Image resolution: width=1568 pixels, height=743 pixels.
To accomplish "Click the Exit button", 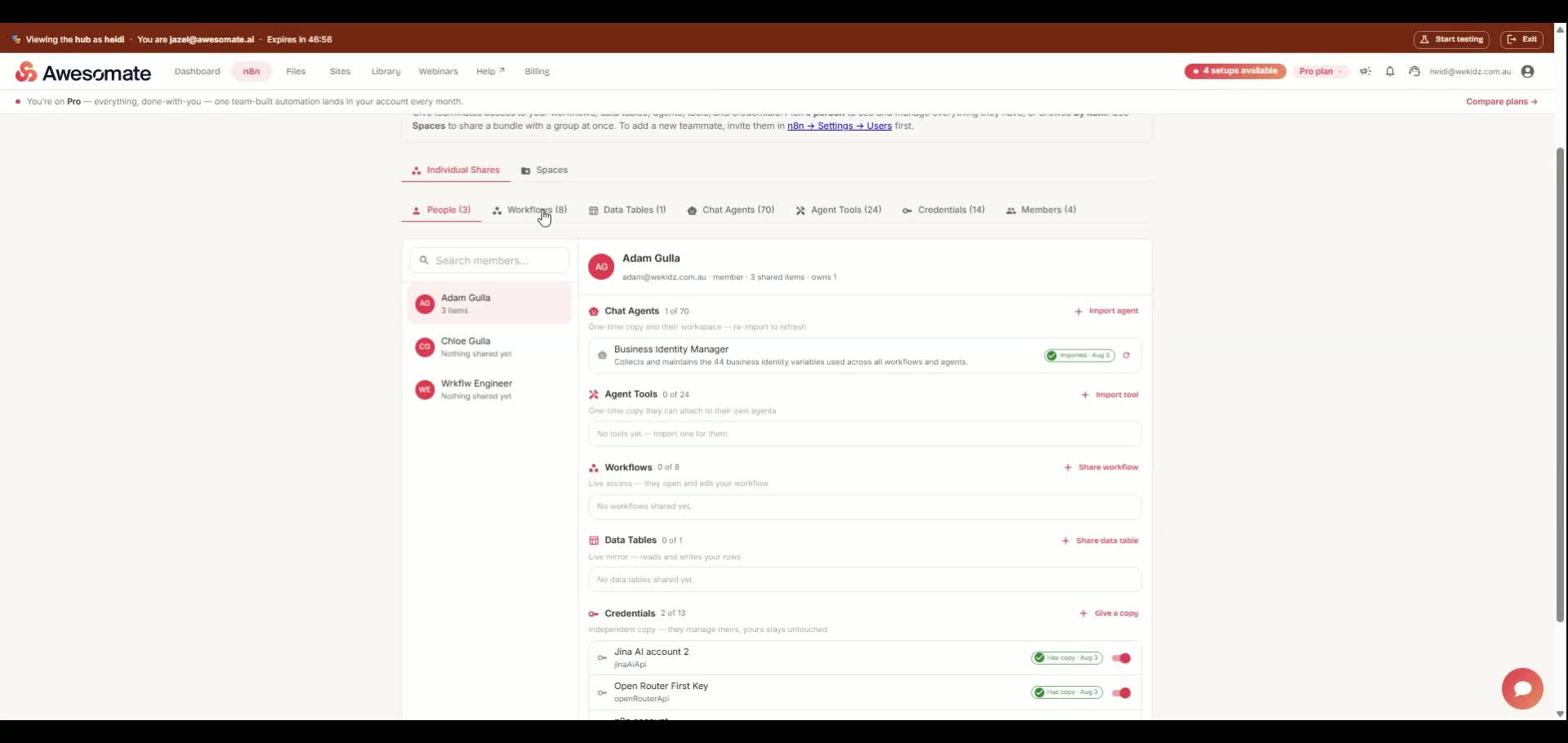I will (1521, 39).
